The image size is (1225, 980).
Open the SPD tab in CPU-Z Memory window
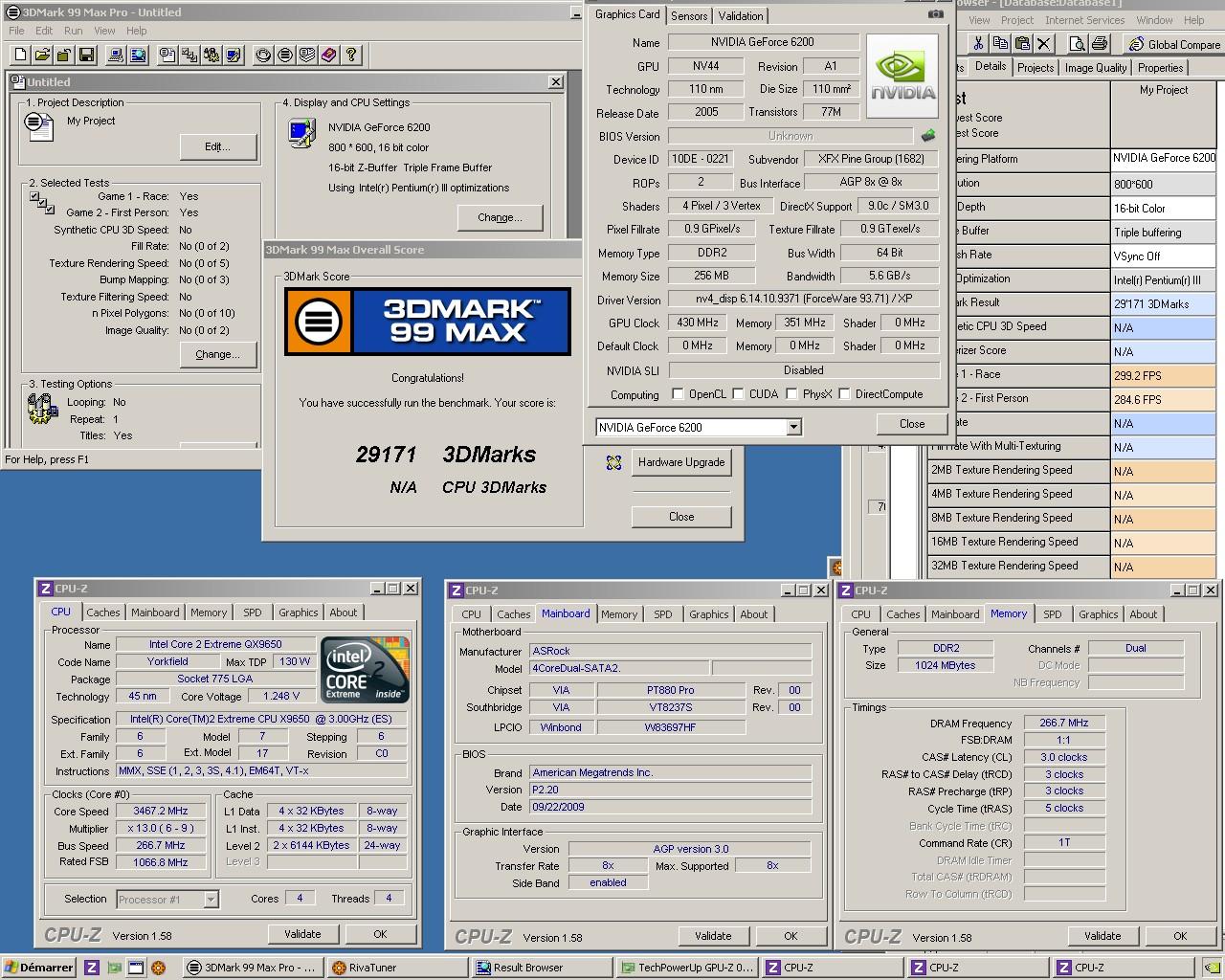[1053, 614]
